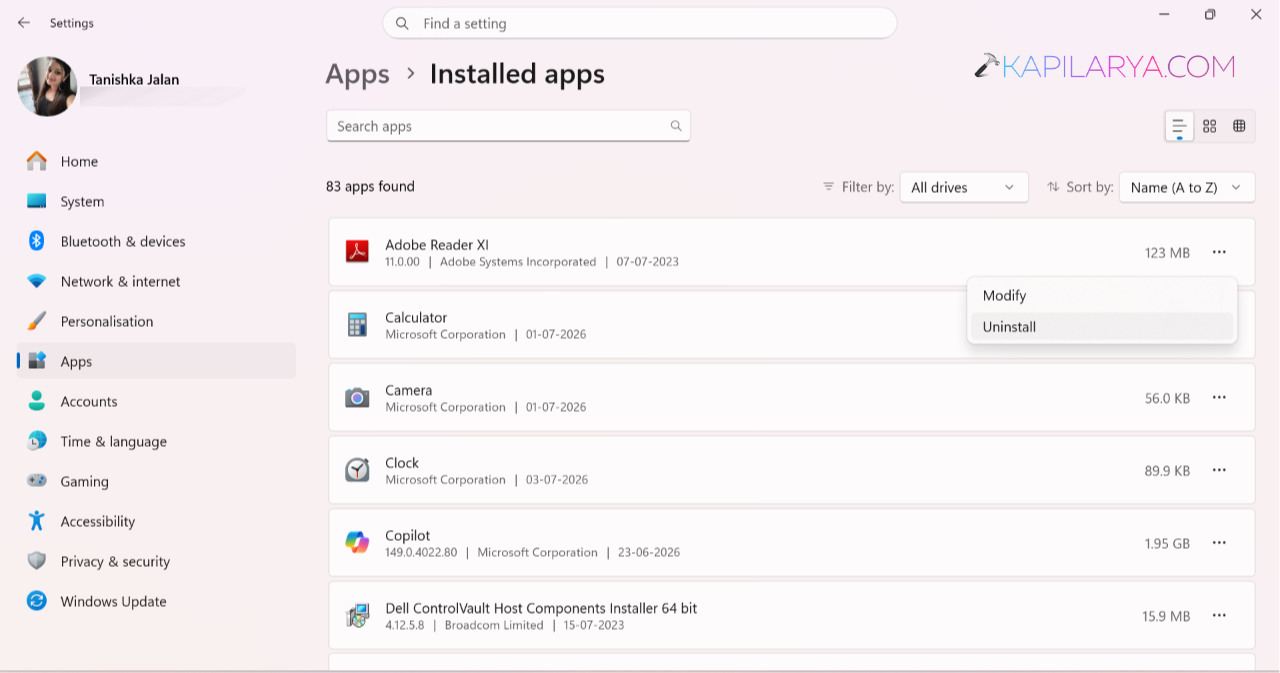Open the Apps settings section

[157, 361]
